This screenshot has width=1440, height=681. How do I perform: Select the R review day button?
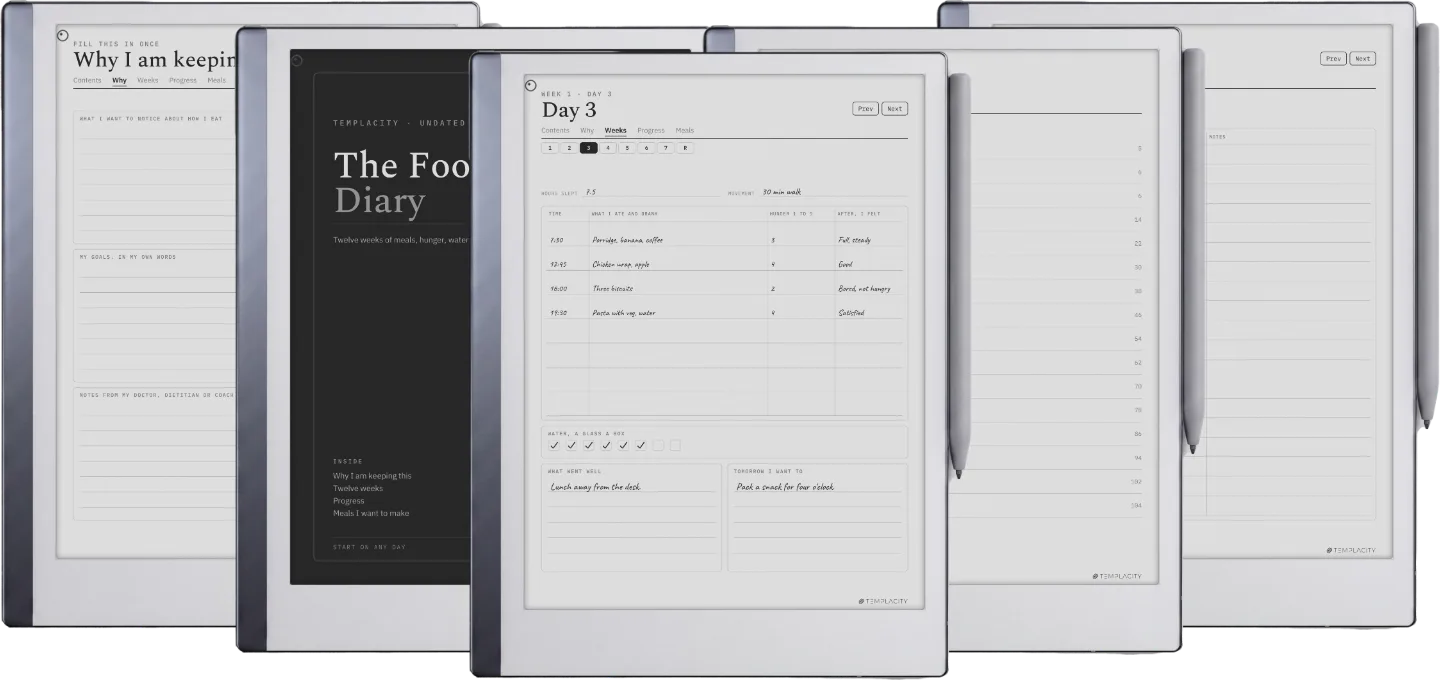(685, 148)
